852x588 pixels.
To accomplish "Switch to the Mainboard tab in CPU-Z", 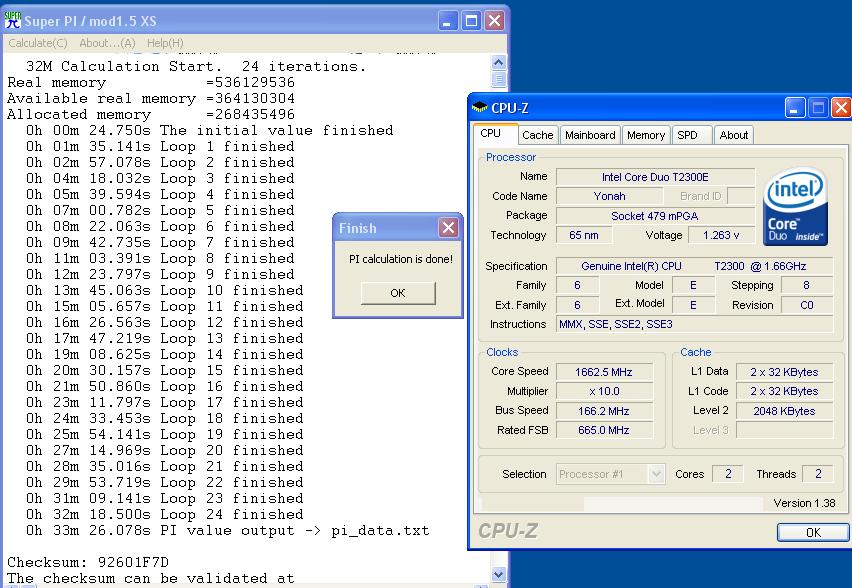I will tap(590, 135).
